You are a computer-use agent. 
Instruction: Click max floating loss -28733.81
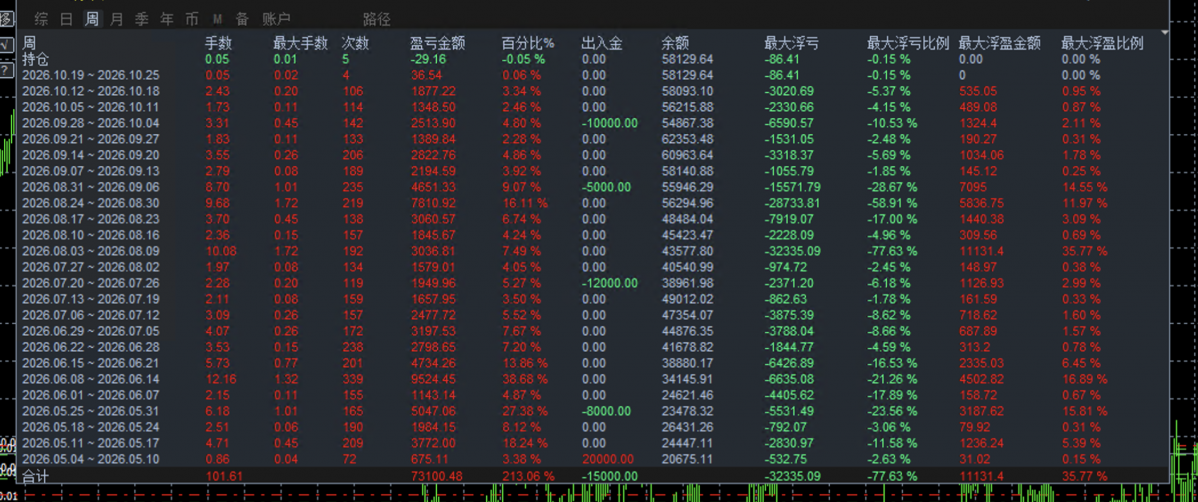792,203
